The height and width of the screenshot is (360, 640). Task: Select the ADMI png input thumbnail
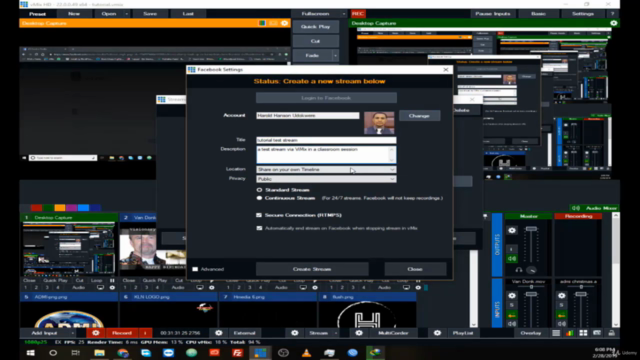[69, 315]
